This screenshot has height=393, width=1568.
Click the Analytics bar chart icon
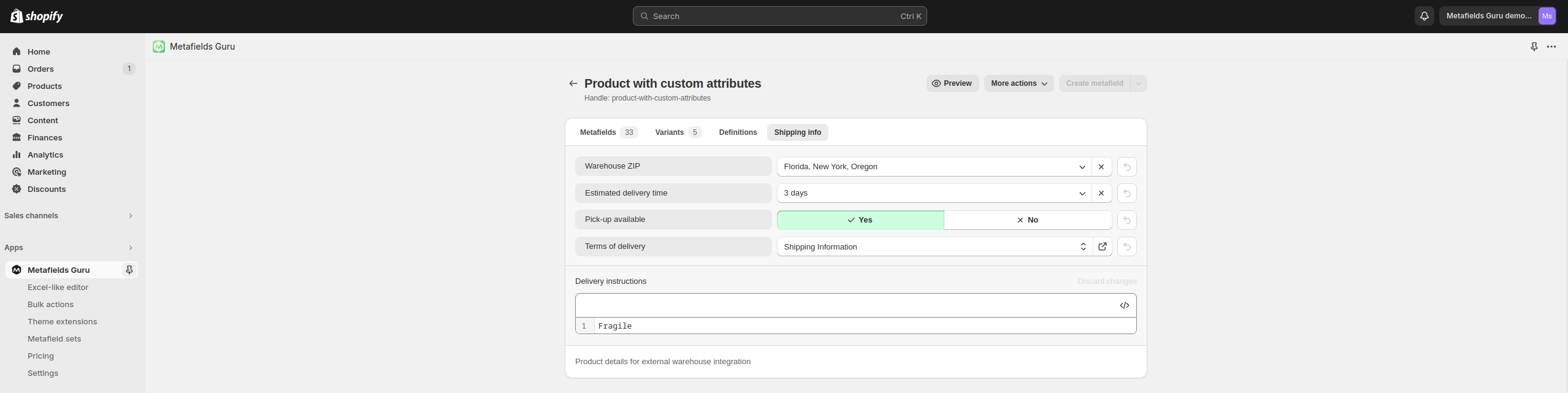point(17,155)
